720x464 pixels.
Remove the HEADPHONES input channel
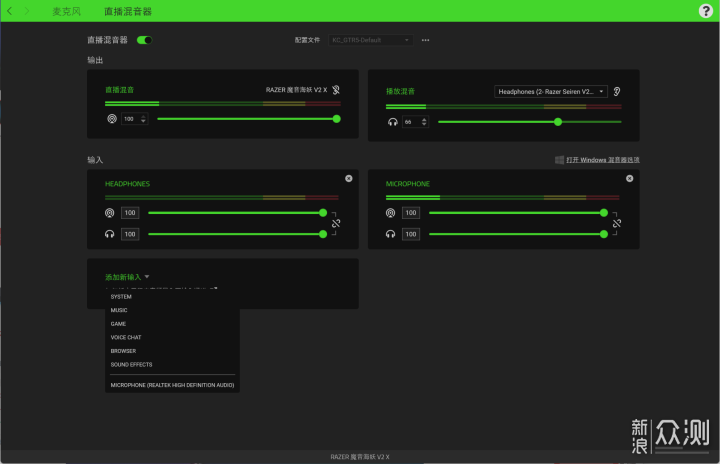[x=349, y=179]
